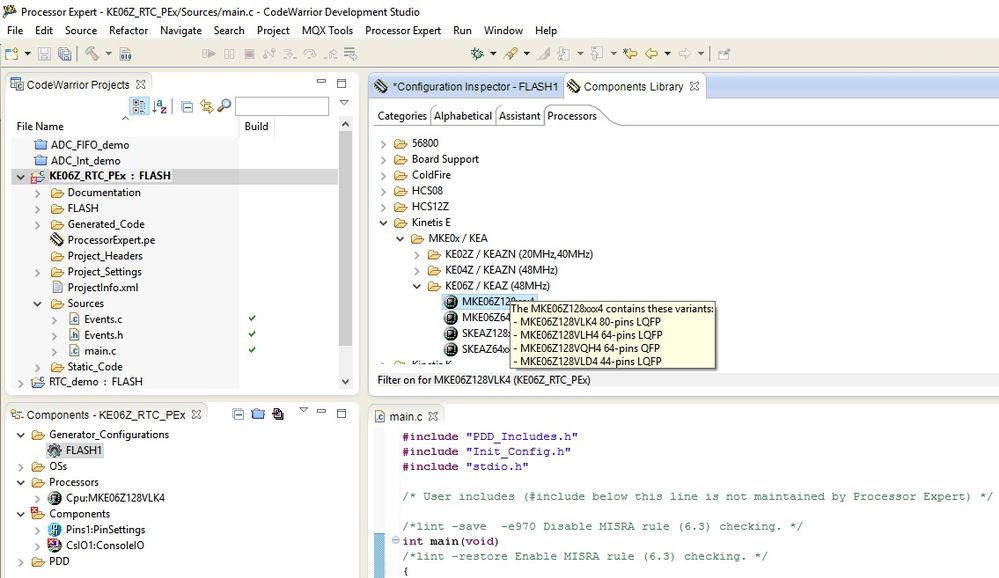Expand the Pins1:PinSettings component
Image resolution: width=999 pixels, height=578 pixels.
38,530
